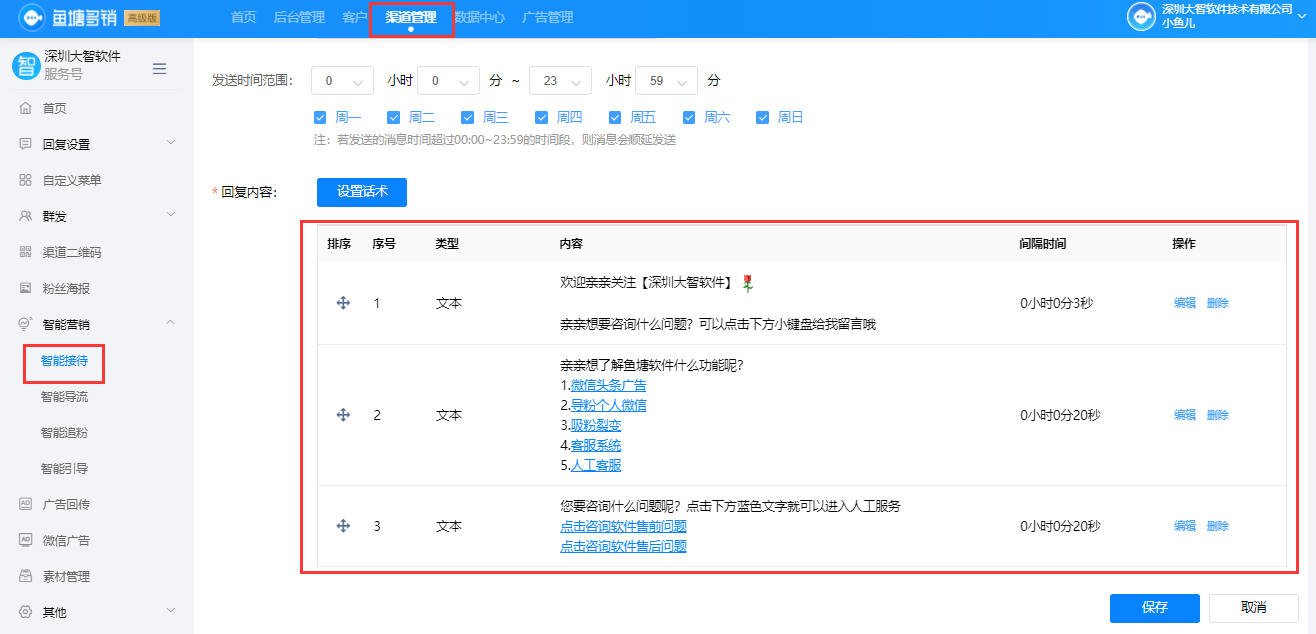
Task: Collapse the sidebar with hamburger icon
Action: 159,68
